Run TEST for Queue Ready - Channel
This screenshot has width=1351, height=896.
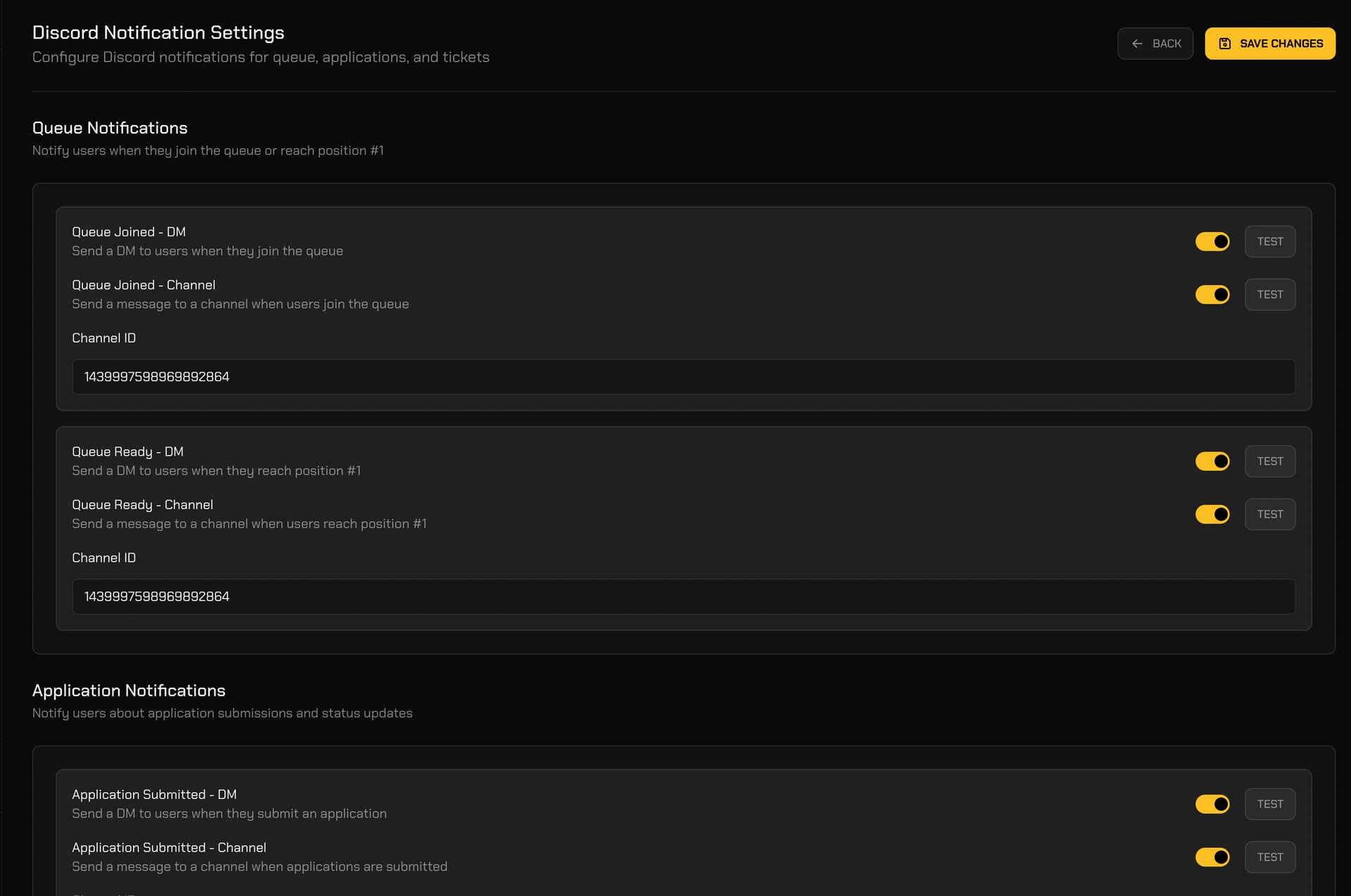coord(1270,514)
